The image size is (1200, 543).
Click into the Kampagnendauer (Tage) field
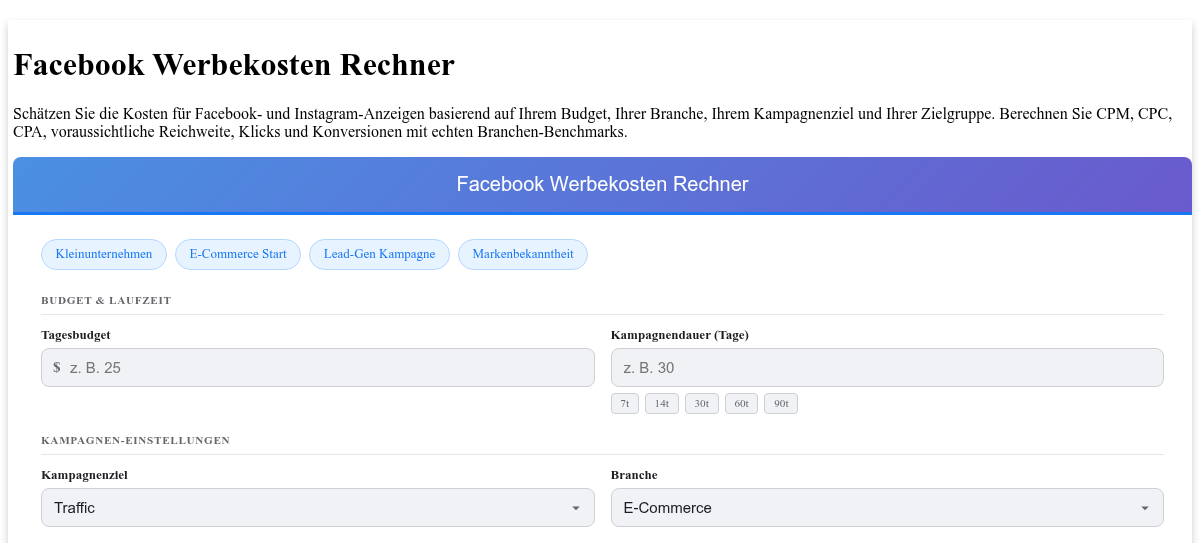click(x=887, y=367)
